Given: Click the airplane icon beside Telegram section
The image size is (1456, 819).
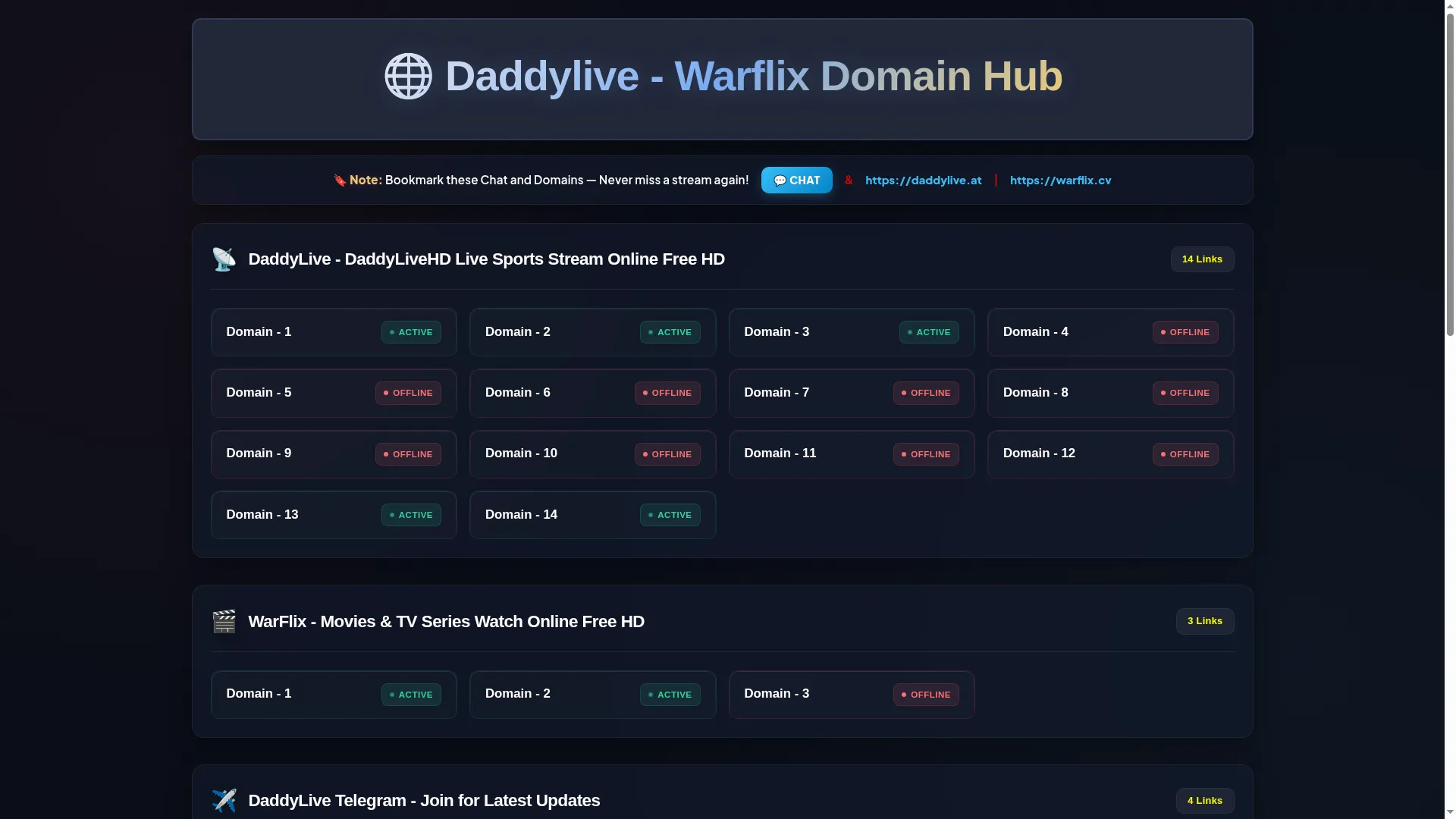Looking at the screenshot, I should click(x=224, y=801).
